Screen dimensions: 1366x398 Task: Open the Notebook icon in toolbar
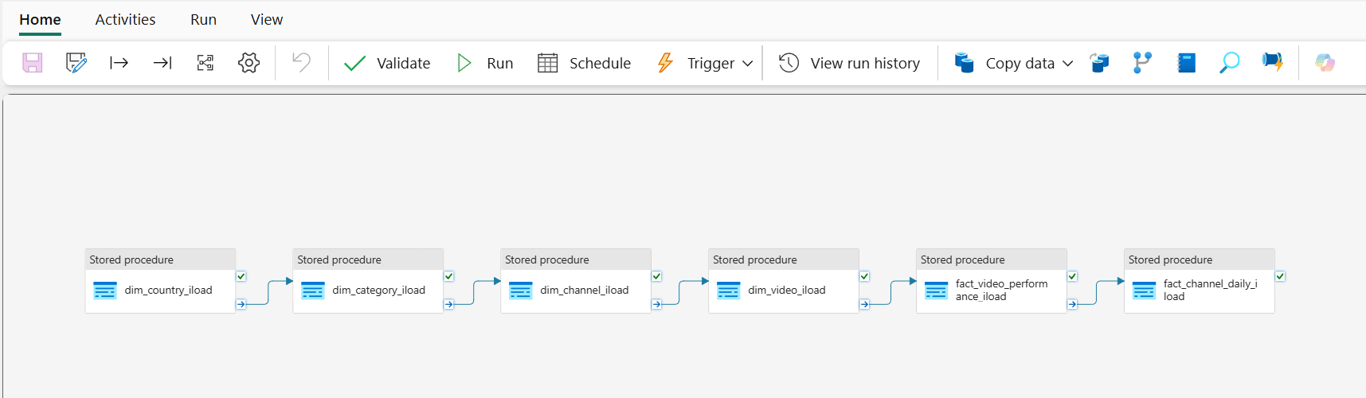pyautogui.click(x=1186, y=63)
